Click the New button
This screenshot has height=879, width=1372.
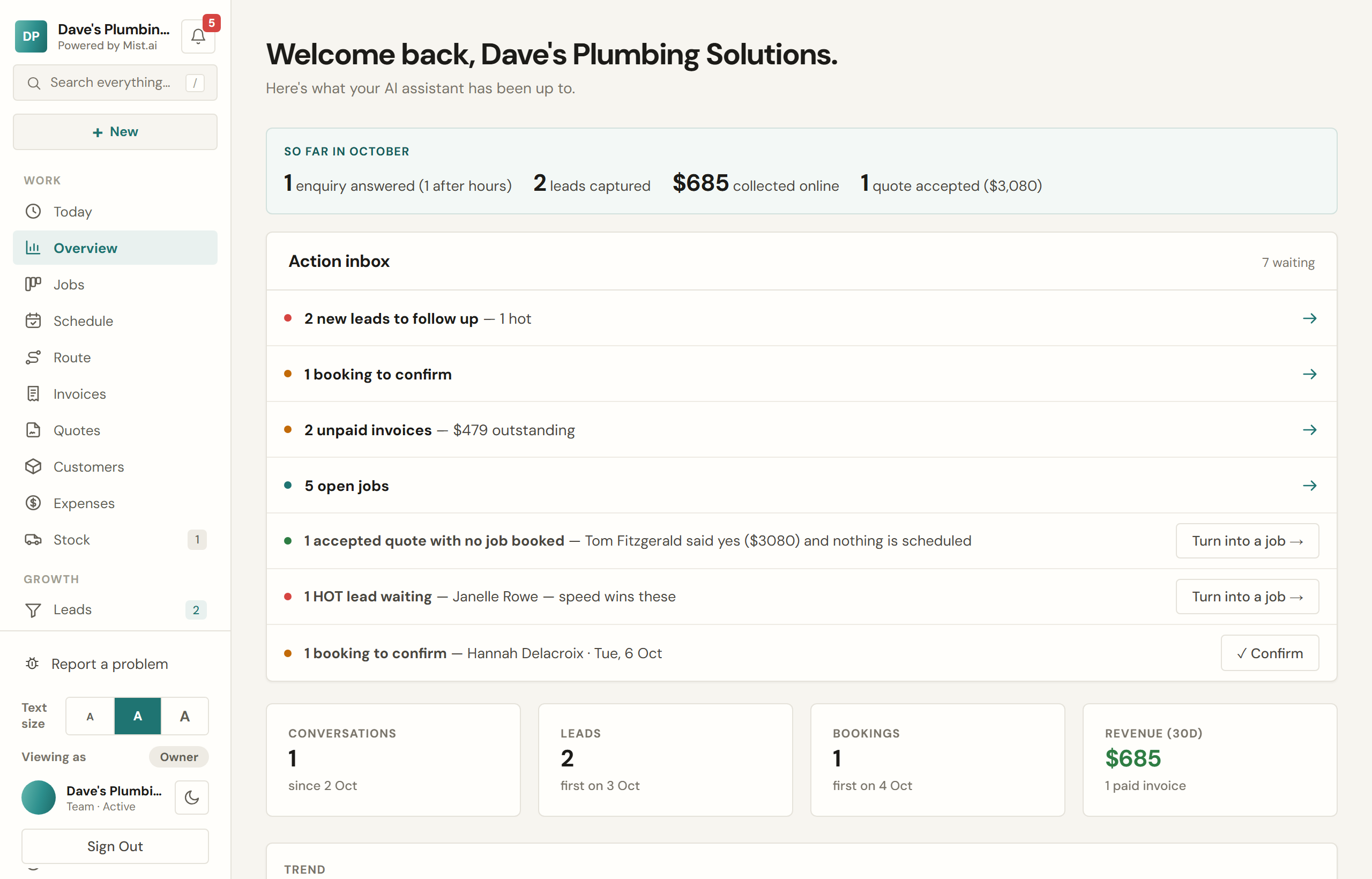115,132
